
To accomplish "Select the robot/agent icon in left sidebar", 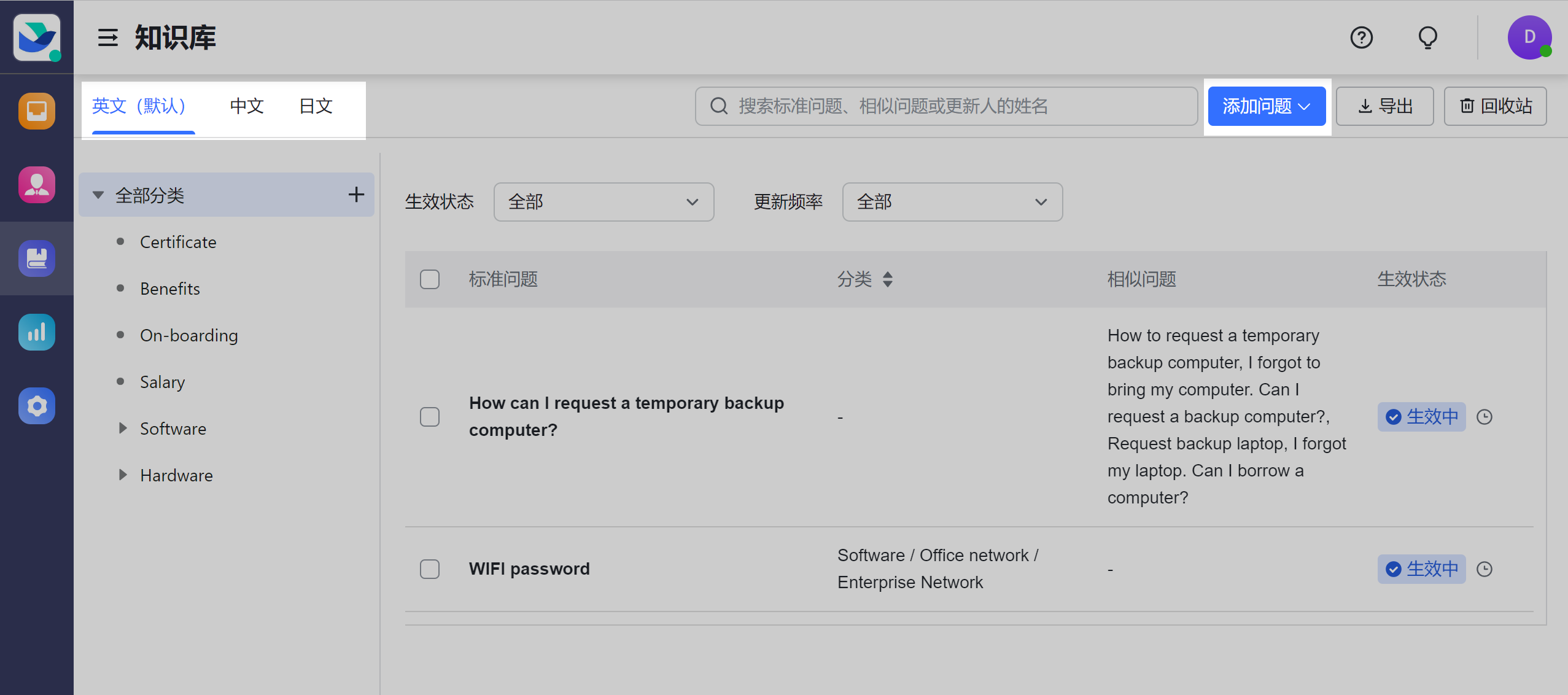I will click(36, 111).
